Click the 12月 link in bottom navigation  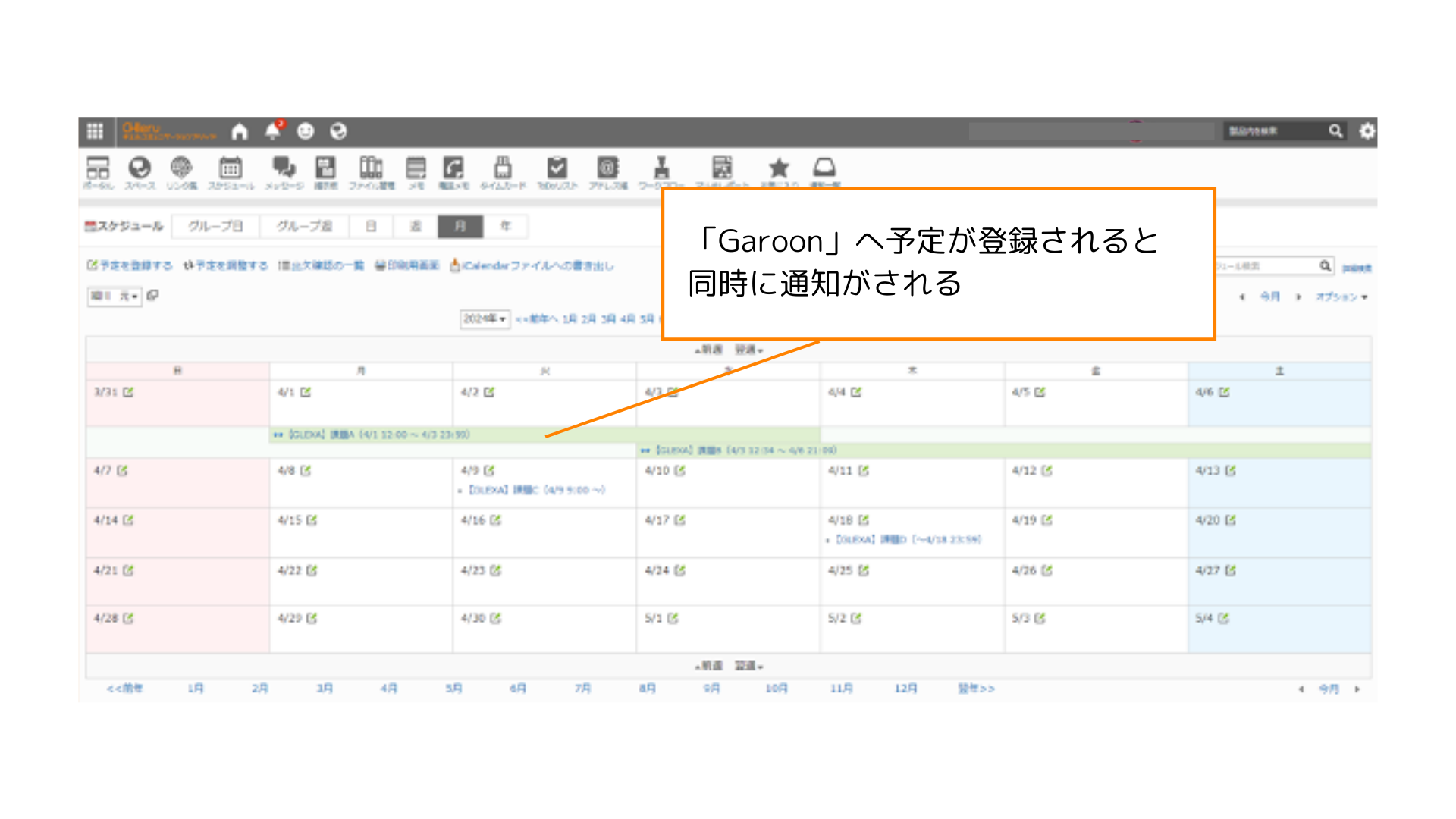coord(905,688)
